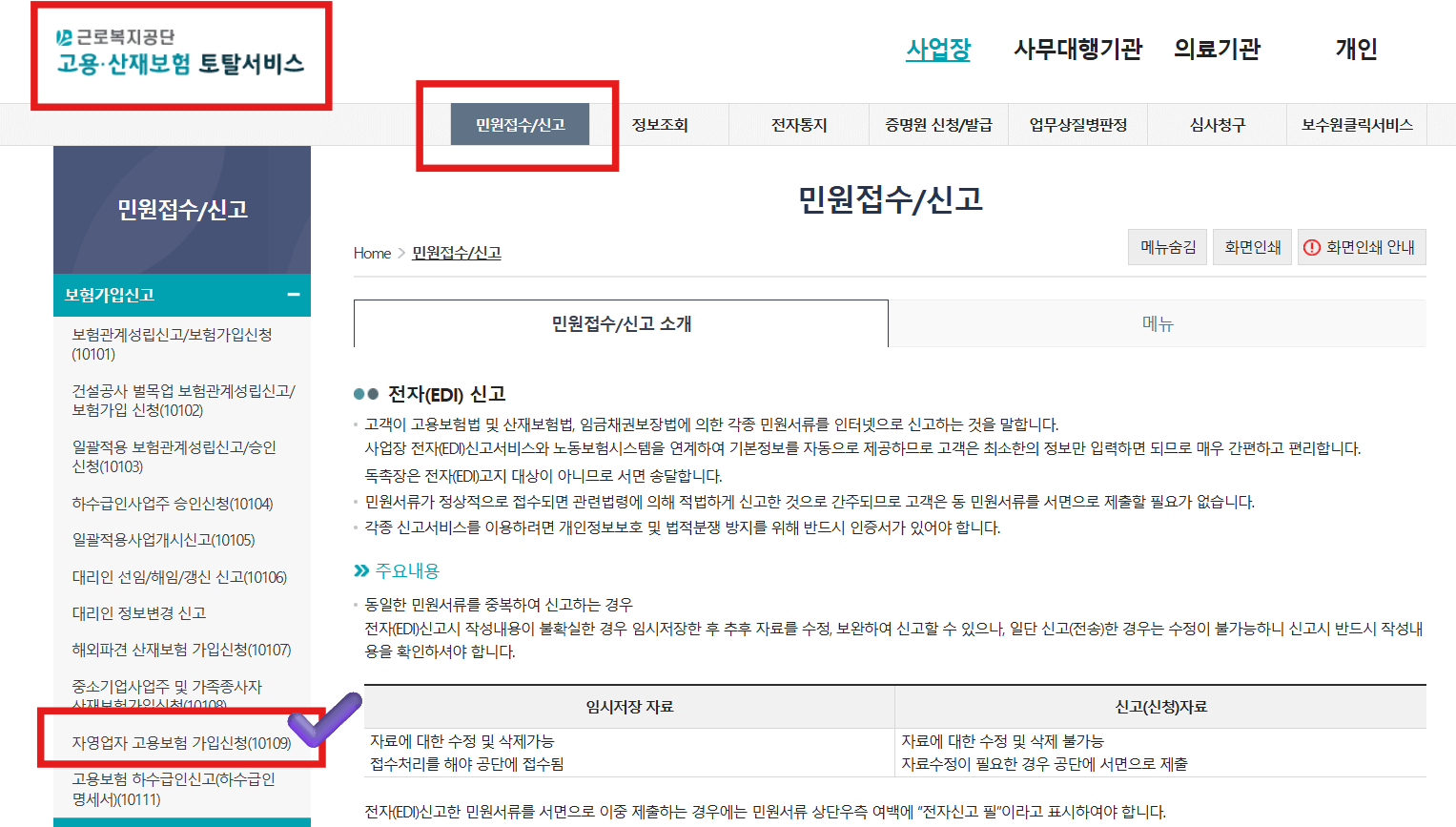Image resolution: width=1456 pixels, height=827 pixels.
Task: Select the 개인 user type
Action: (x=1356, y=51)
